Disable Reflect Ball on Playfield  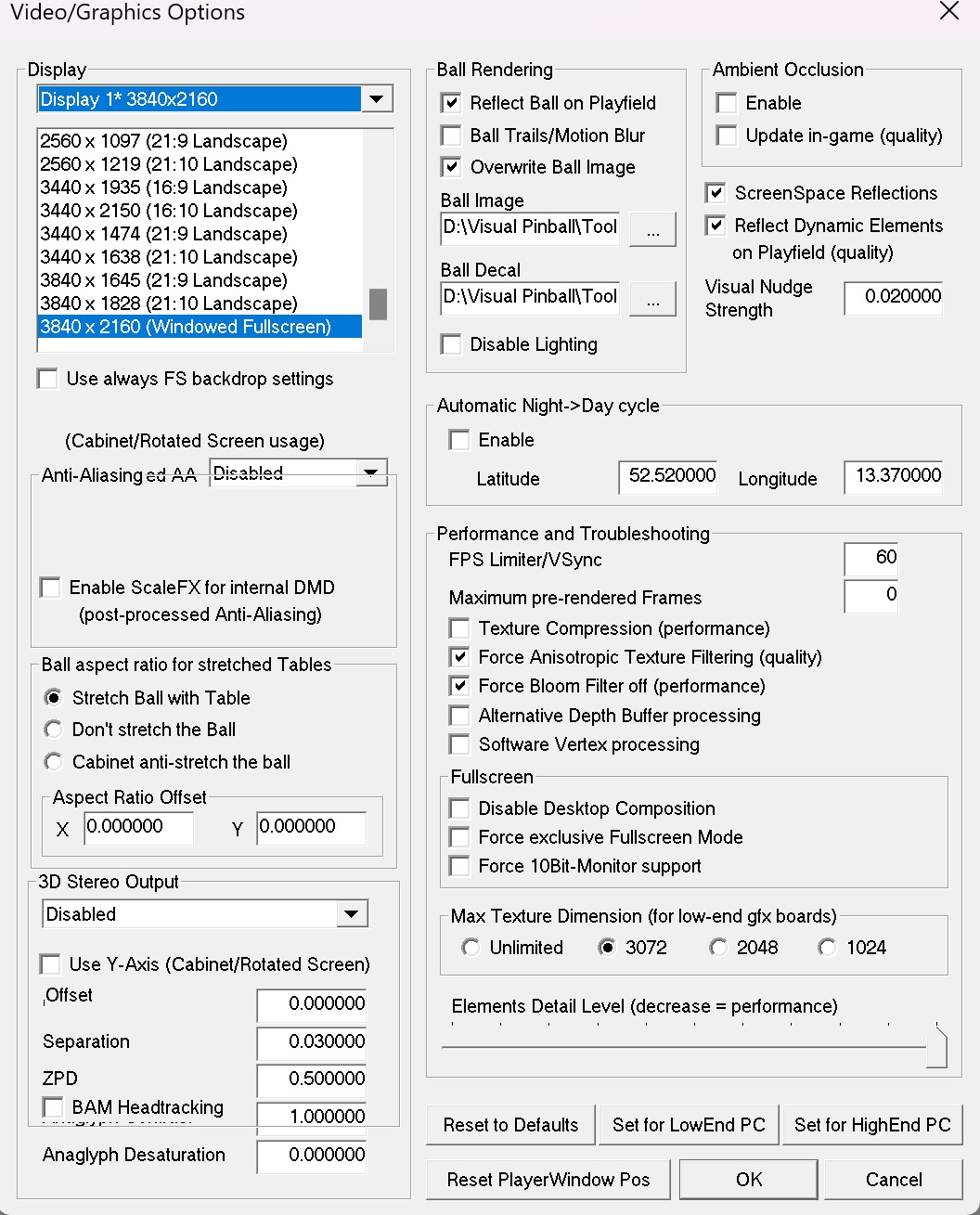tap(451, 103)
